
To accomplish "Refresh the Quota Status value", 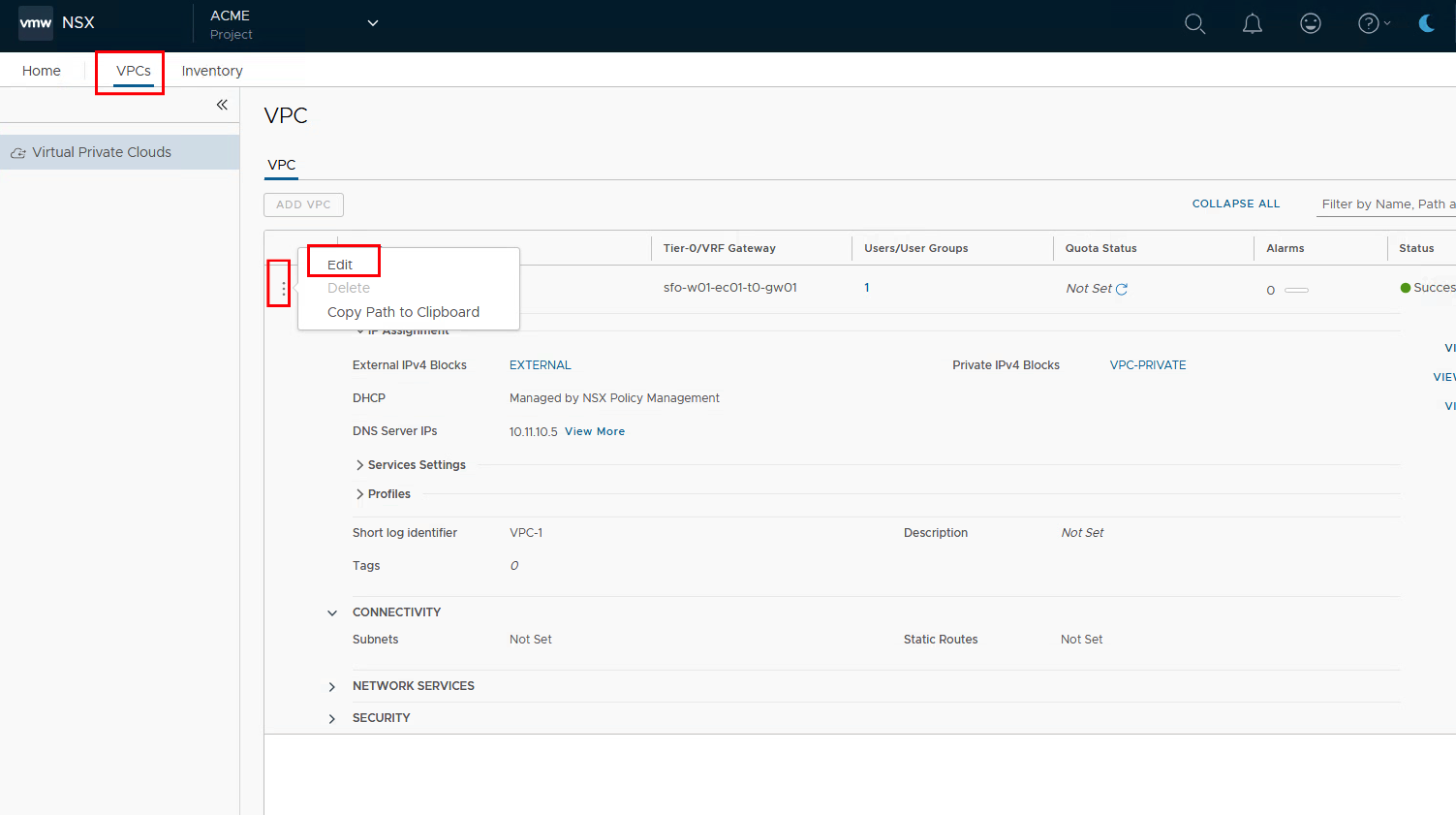I will pyautogui.click(x=1122, y=289).
